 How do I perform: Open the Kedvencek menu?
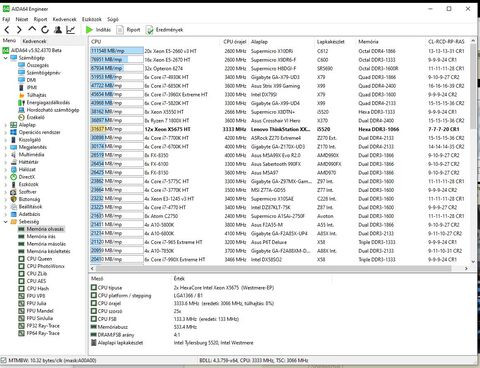point(65,19)
